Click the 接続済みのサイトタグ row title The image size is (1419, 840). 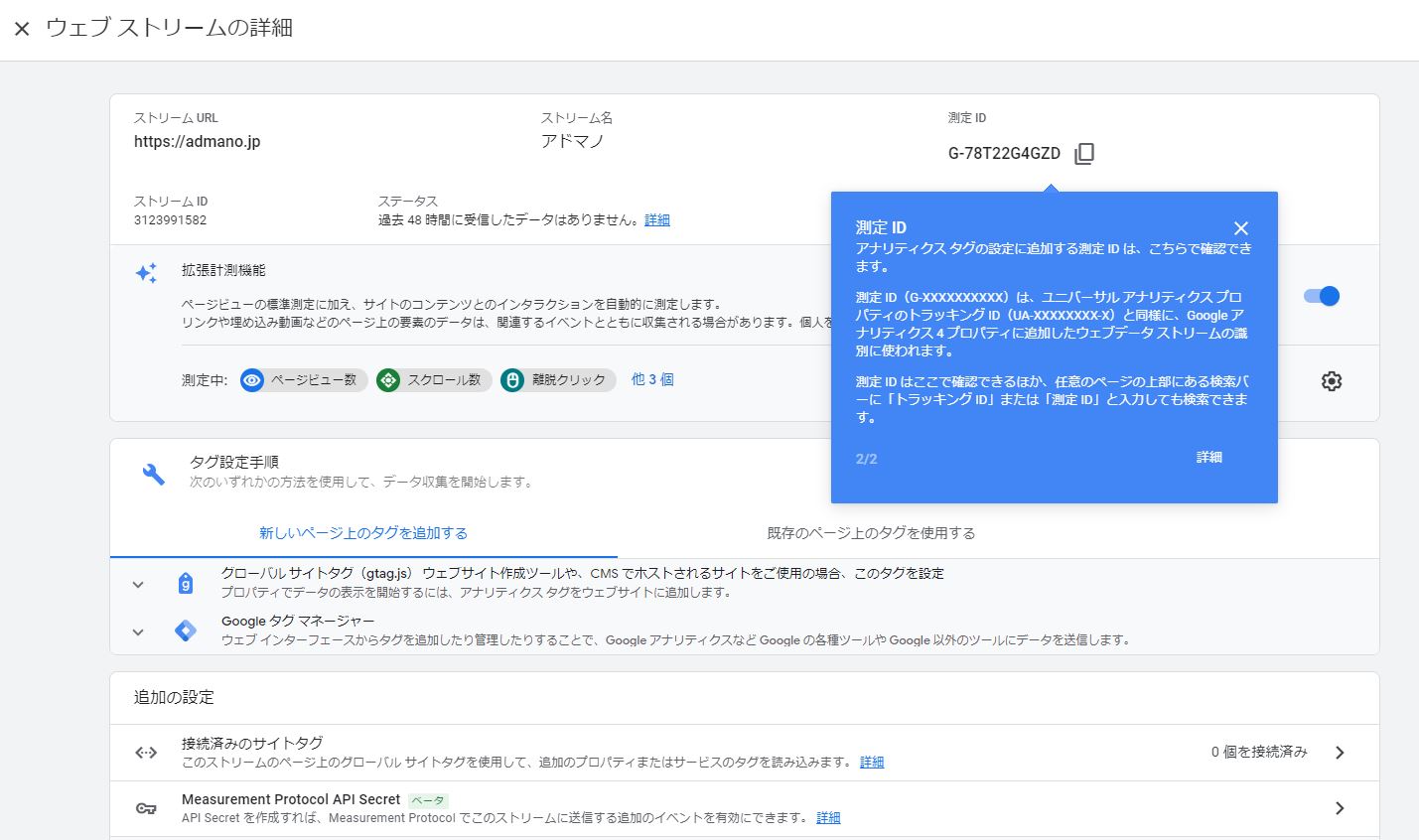click(252, 743)
